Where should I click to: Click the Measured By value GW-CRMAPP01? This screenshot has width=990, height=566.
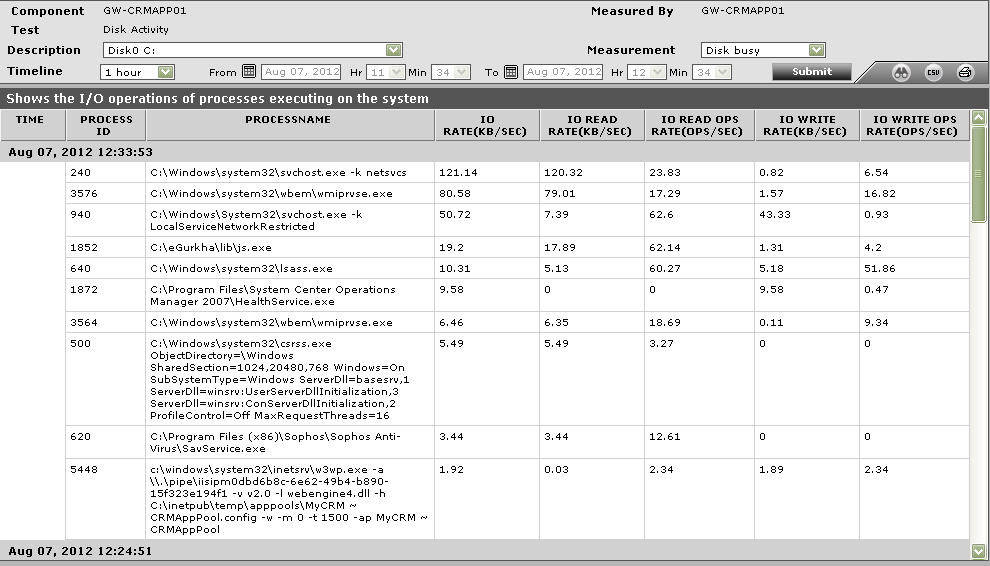(742, 11)
